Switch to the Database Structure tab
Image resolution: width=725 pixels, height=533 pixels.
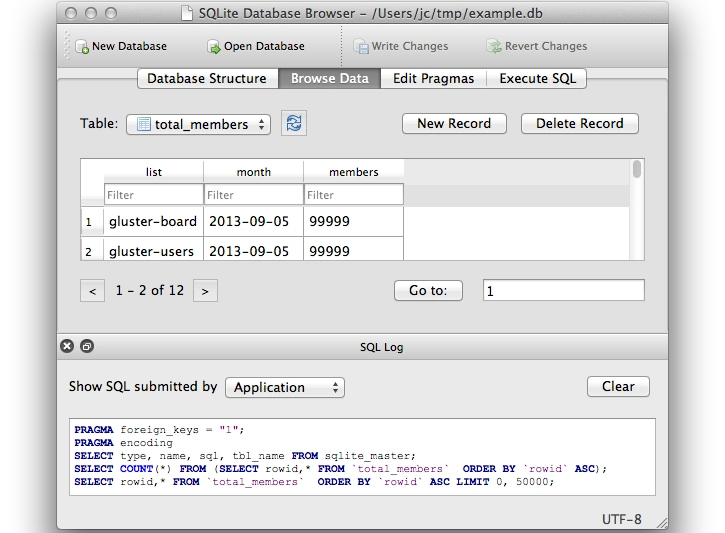click(208, 78)
